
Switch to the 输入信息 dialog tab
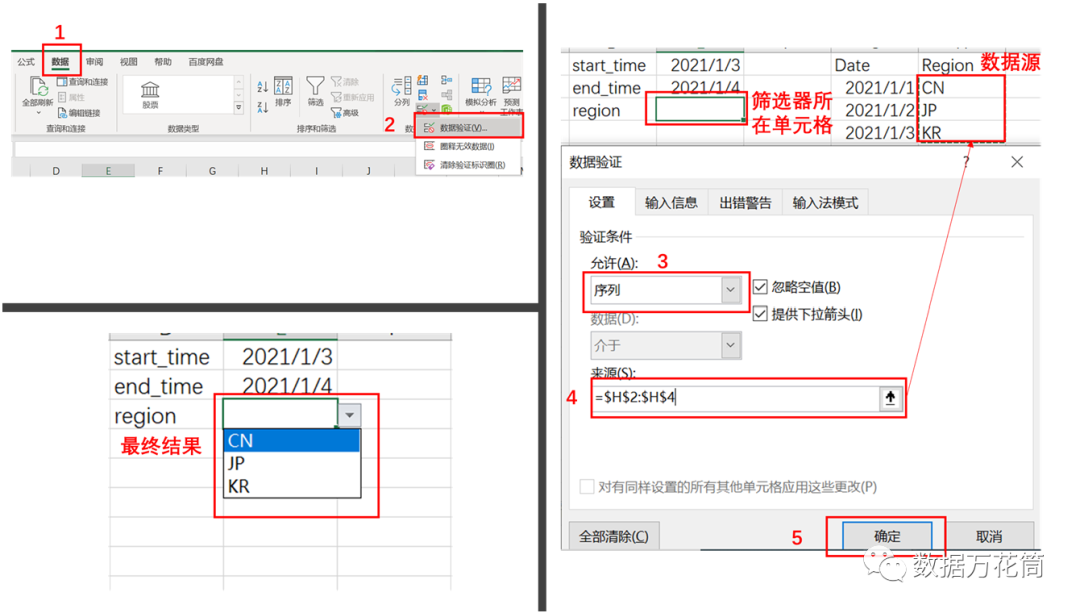point(671,202)
